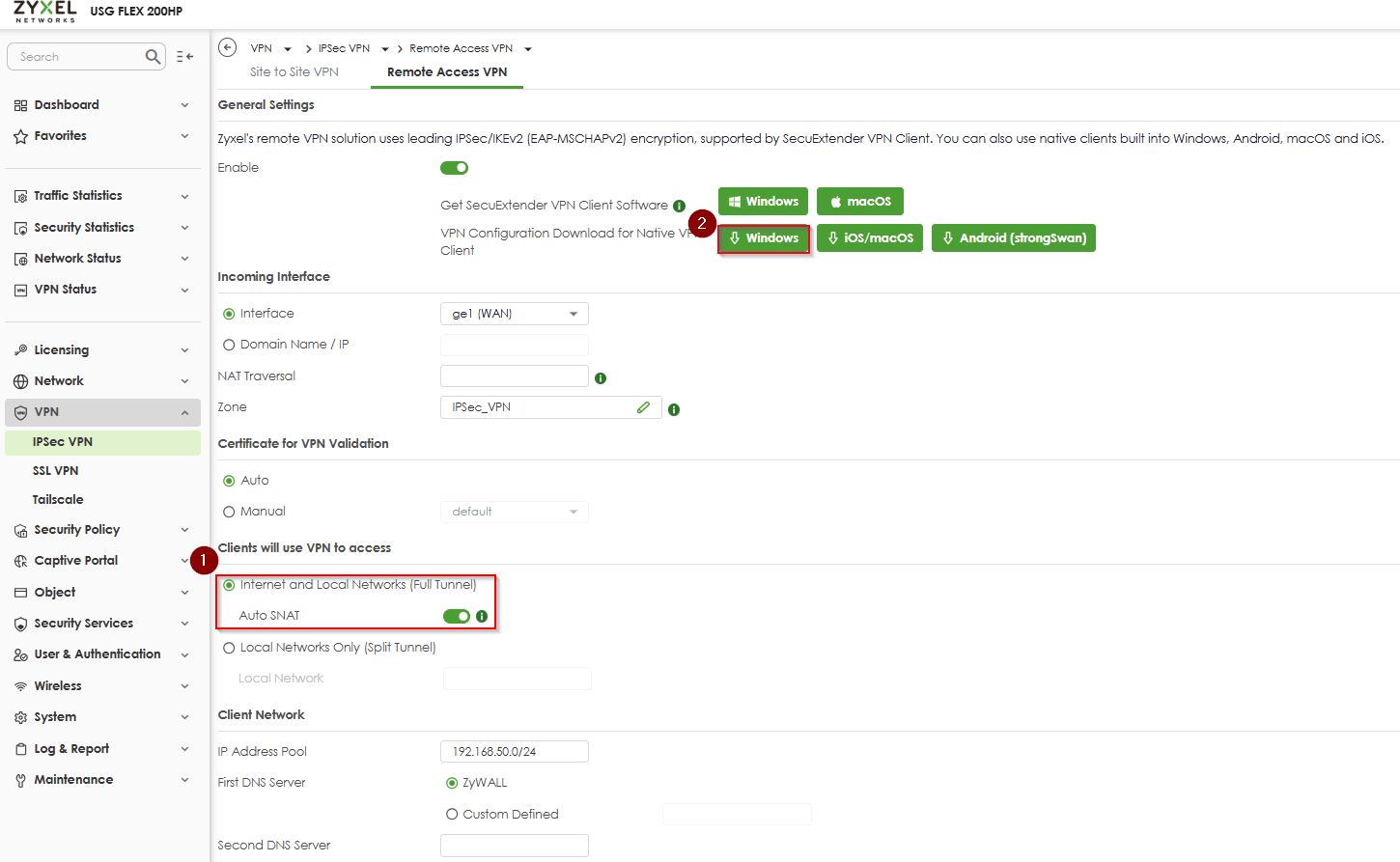The width and height of the screenshot is (1400, 862).
Task: Click the IP Address Pool field
Action: 514,752
